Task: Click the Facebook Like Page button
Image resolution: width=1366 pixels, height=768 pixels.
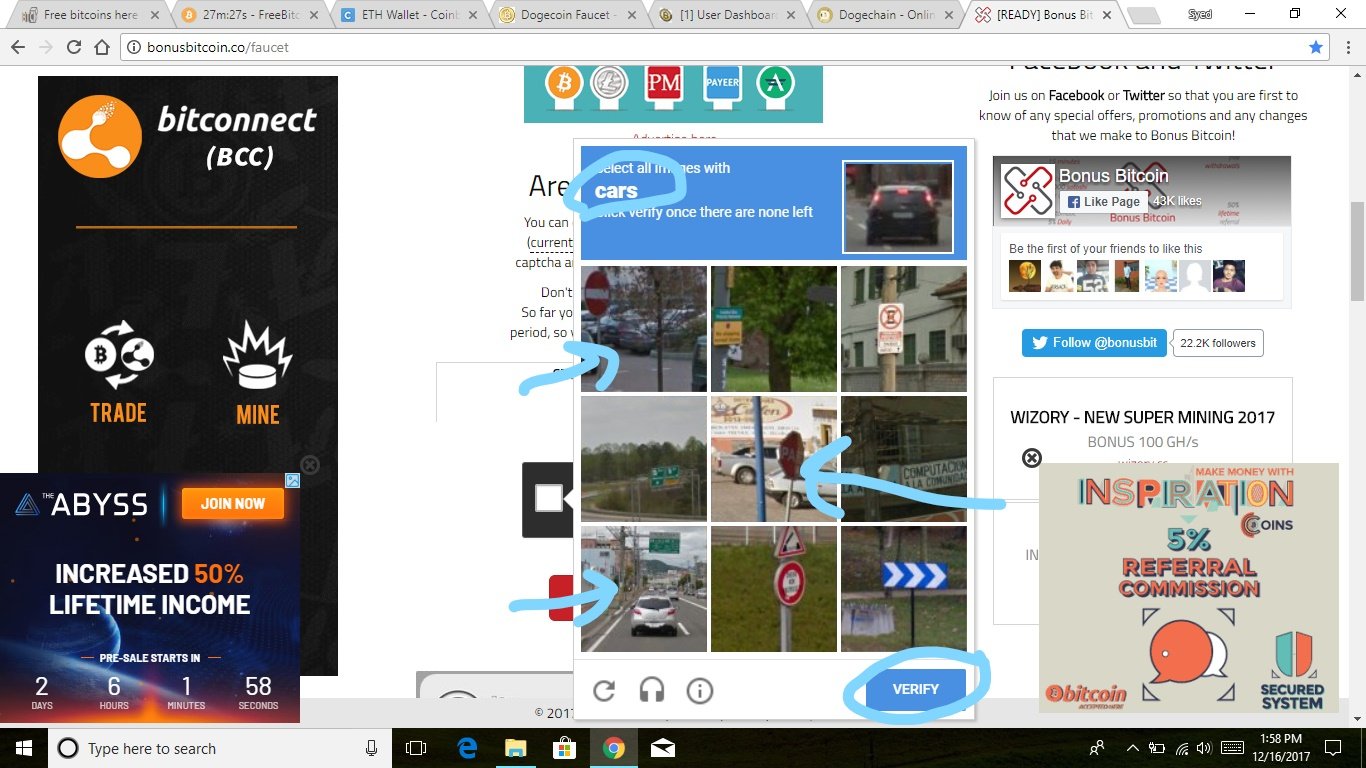Action: point(1103,201)
